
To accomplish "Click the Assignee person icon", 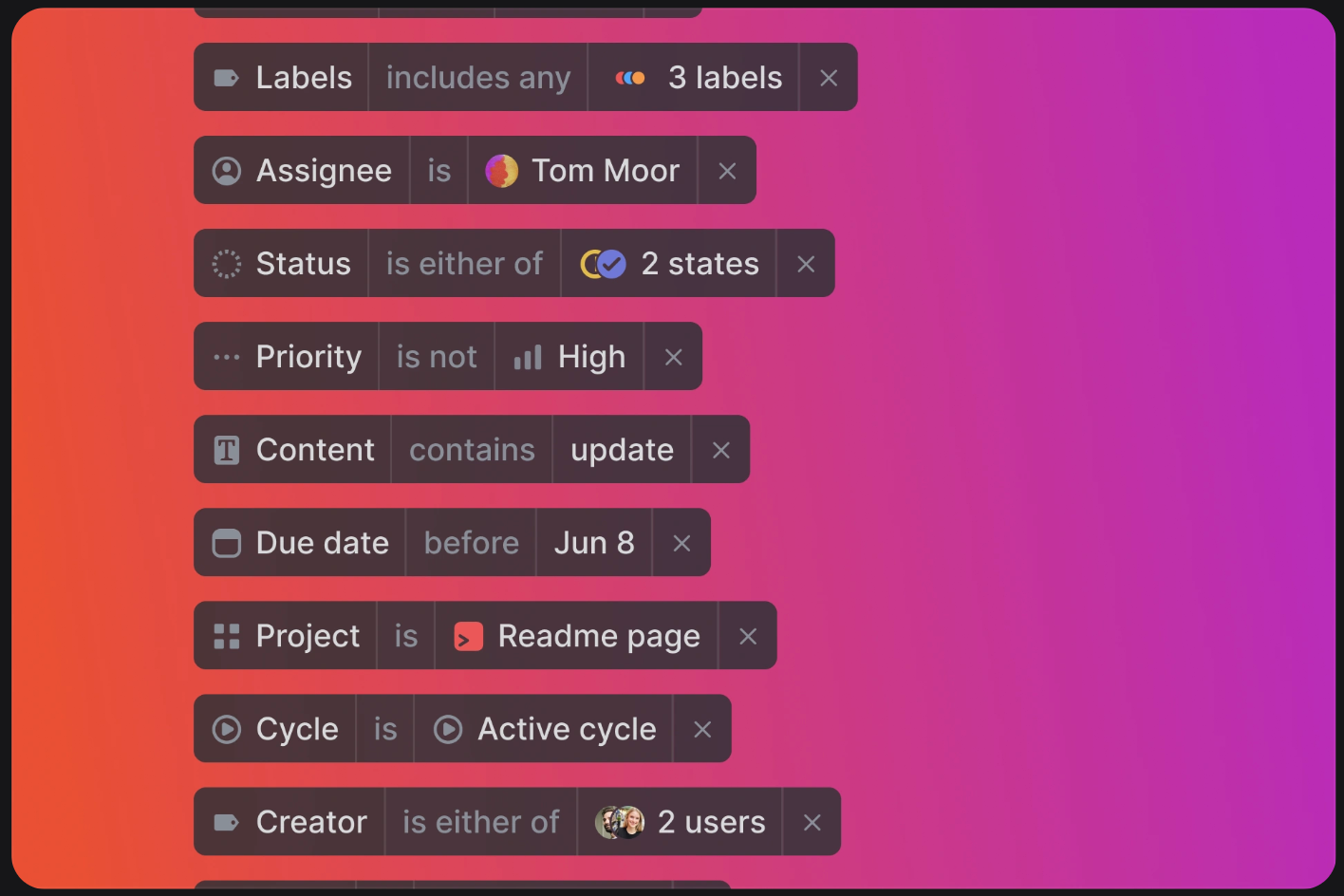I will coord(226,171).
